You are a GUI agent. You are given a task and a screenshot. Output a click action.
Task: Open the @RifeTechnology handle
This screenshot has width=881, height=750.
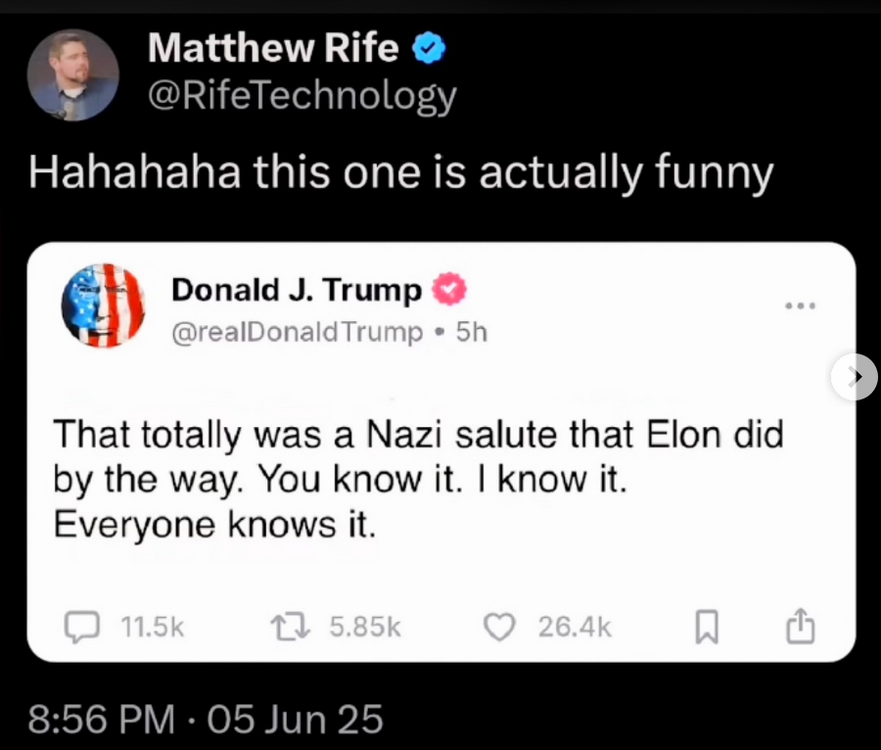(301, 95)
